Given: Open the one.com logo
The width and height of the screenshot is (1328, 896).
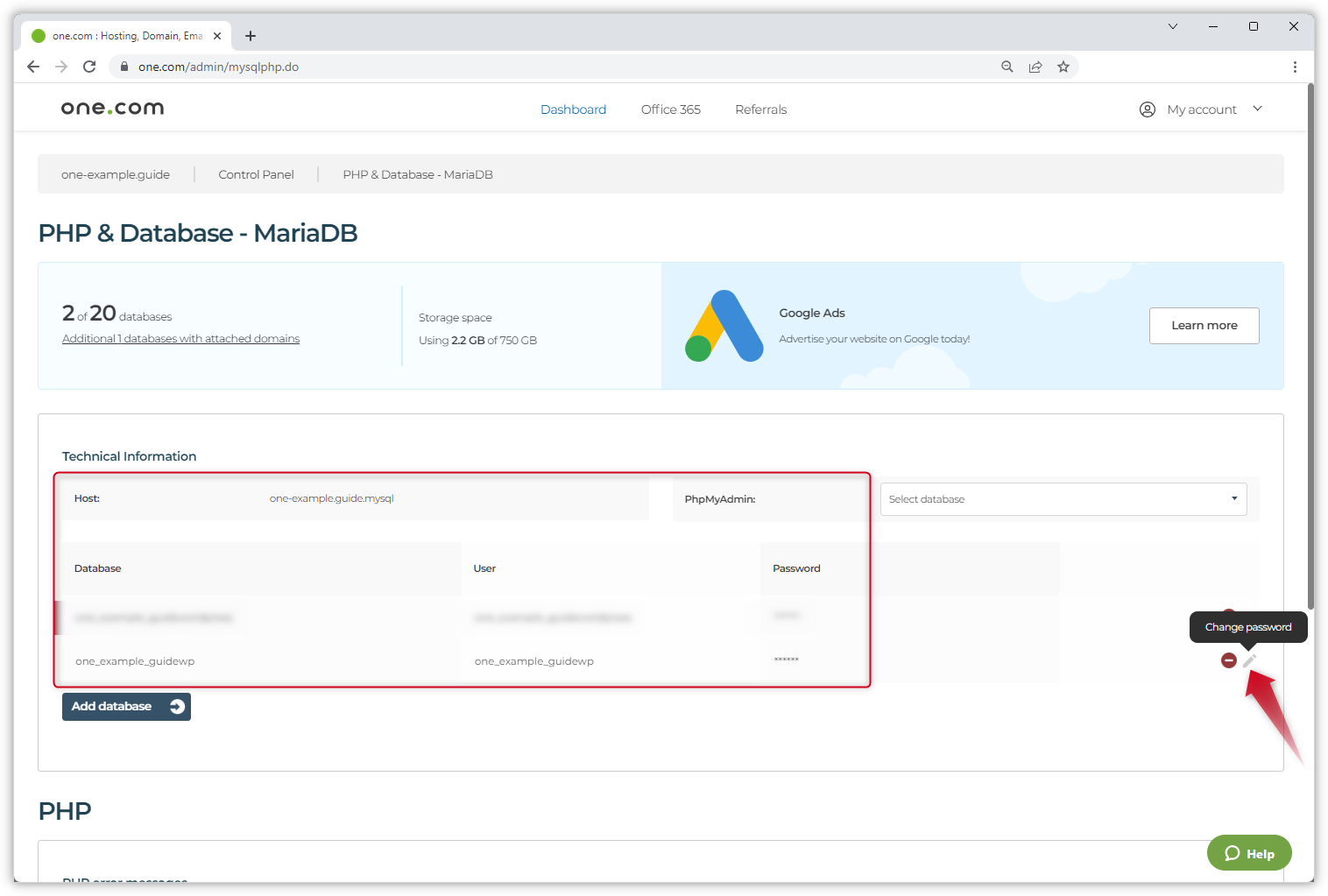Looking at the screenshot, I should [x=111, y=107].
